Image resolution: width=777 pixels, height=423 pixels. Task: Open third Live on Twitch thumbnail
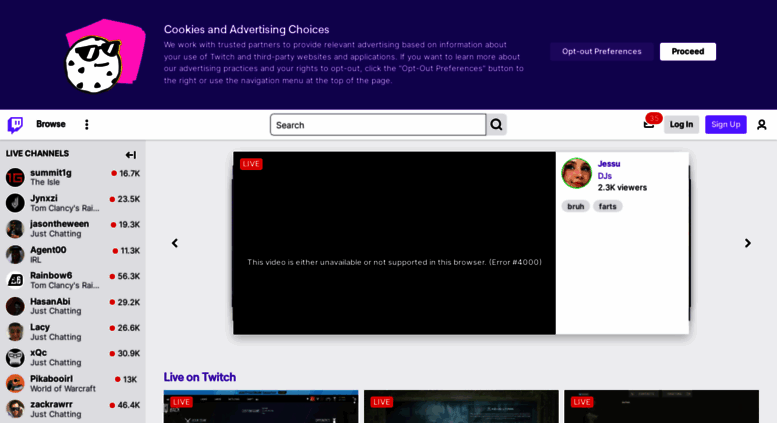pyautogui.click(x=661, y=407)
